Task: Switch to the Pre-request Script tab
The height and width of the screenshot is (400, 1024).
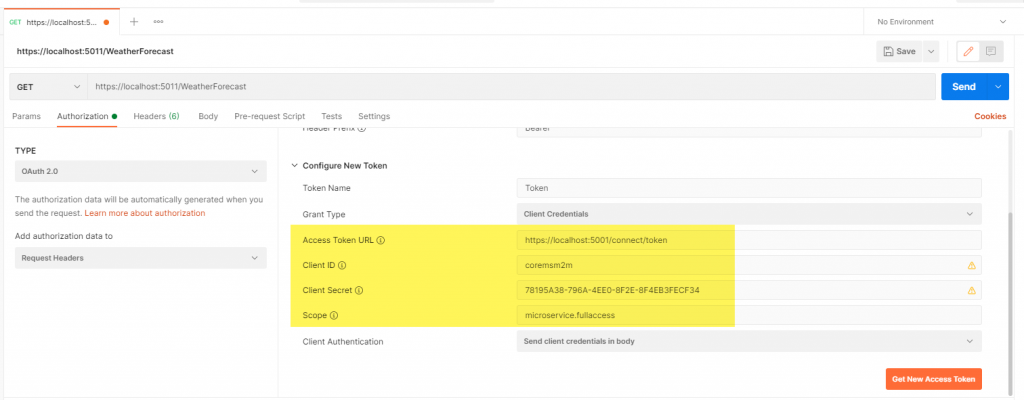Action: (270, 116)
